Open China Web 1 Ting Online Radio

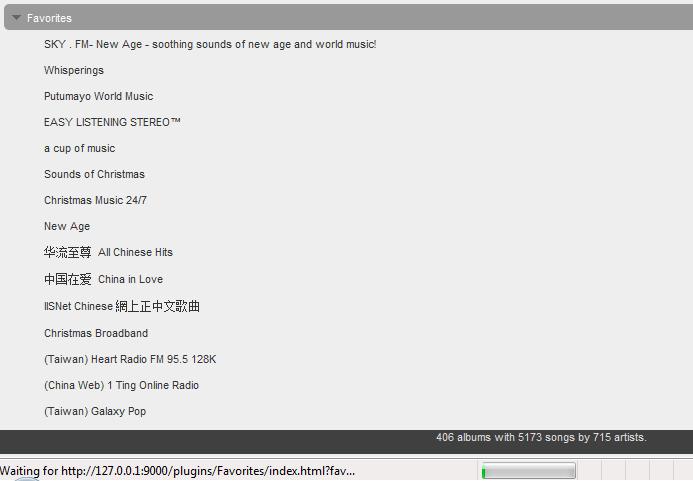click(121, 385)
